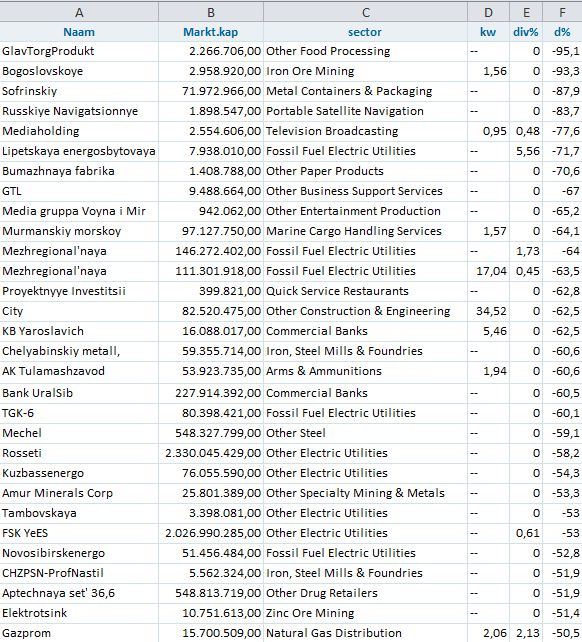Click Other Steel sector cell

point(365,434)
